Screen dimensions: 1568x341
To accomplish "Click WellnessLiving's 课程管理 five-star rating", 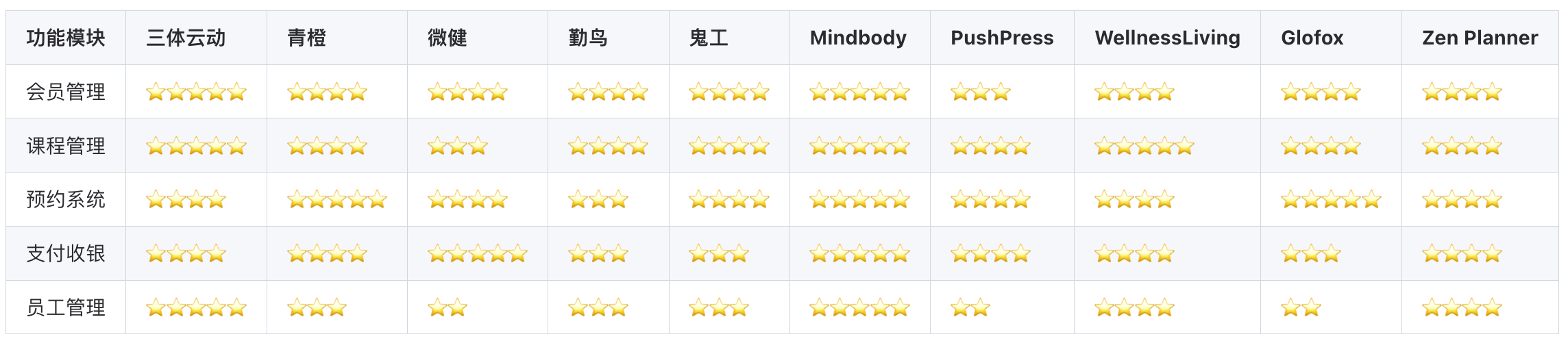I will (x=1144, y=146).
